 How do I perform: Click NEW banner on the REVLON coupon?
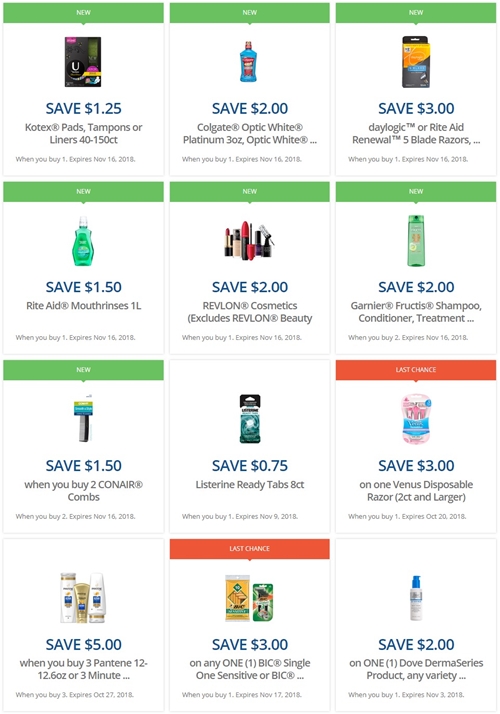point(250,191)
